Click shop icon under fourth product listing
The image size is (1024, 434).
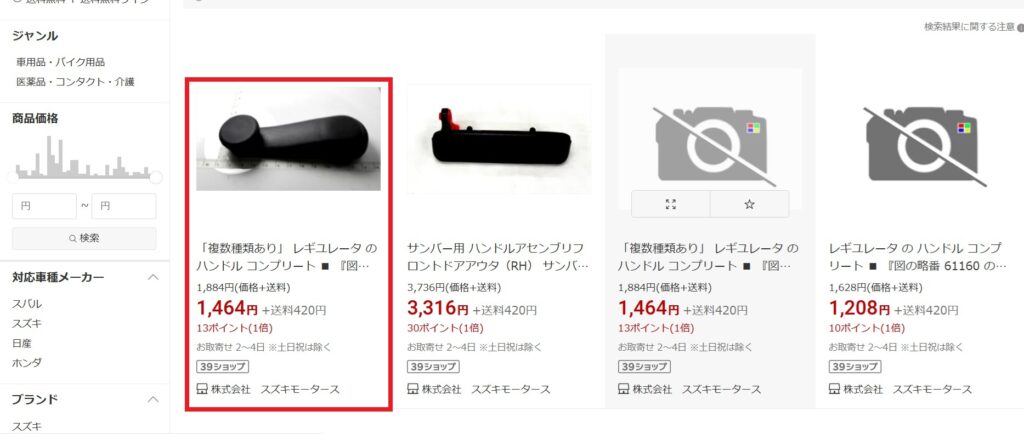coord(835,389)
